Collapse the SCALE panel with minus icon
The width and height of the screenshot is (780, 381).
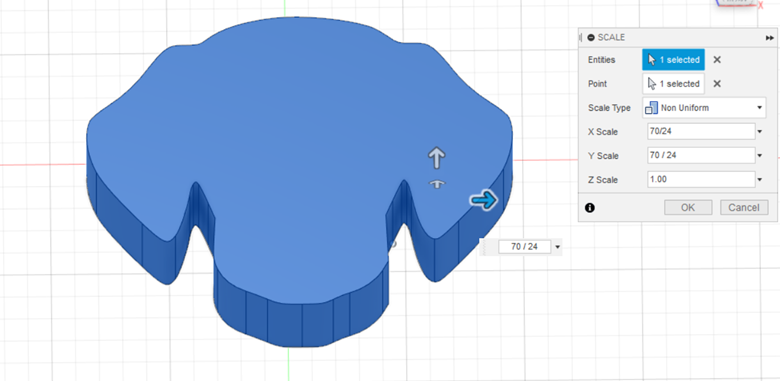(591, 37)
